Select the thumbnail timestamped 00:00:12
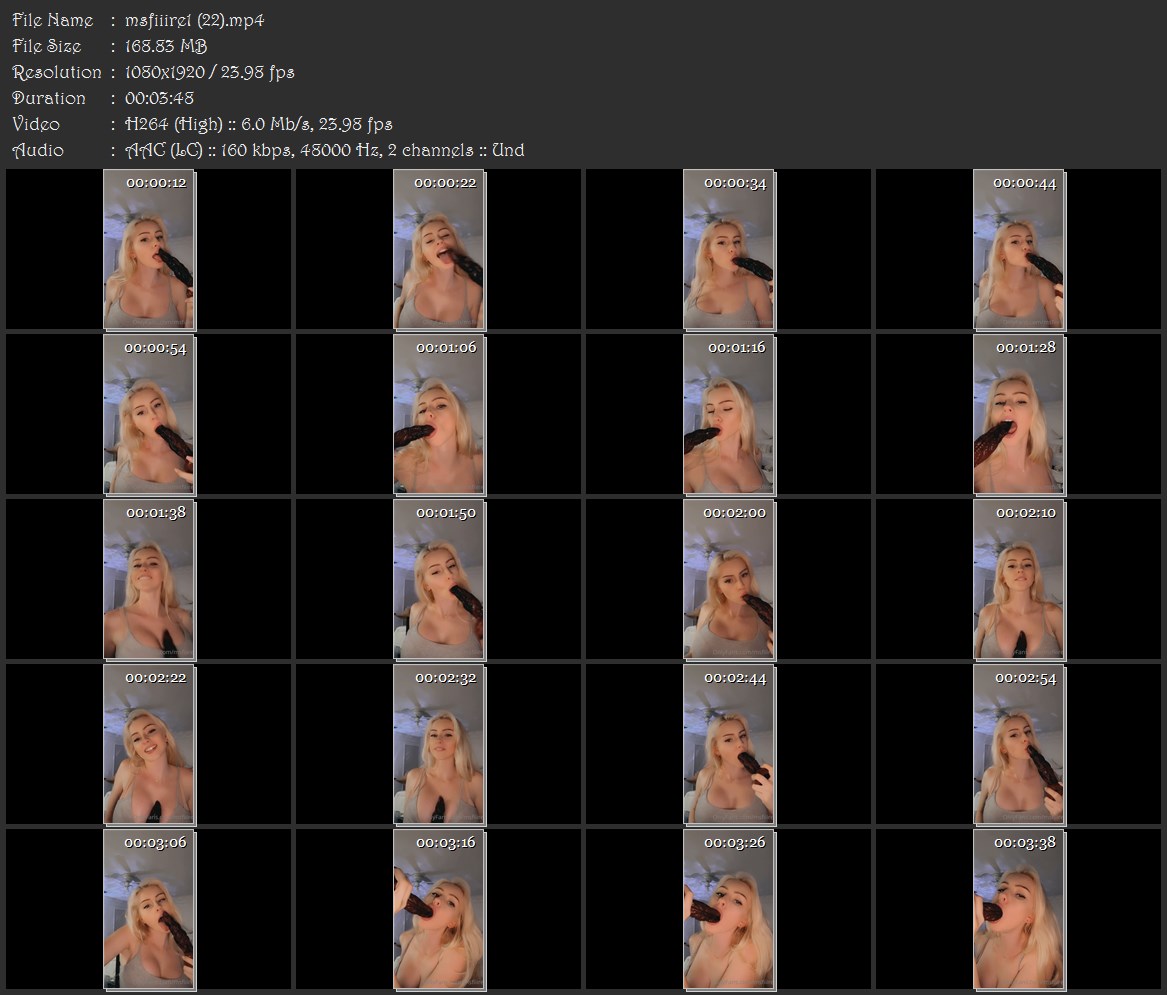This screenshot has width=1167, height=995. click(x=149, y=249)
